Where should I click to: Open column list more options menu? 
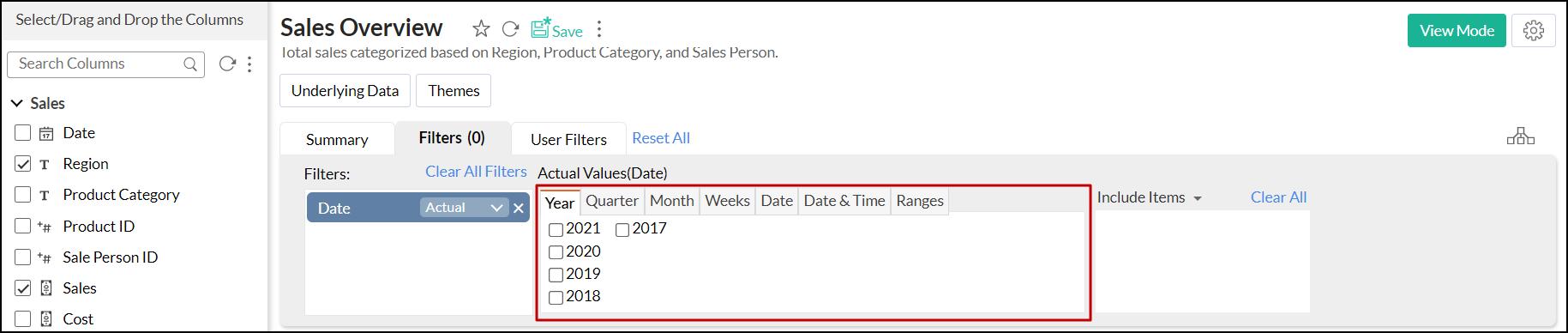click(249, 64)
